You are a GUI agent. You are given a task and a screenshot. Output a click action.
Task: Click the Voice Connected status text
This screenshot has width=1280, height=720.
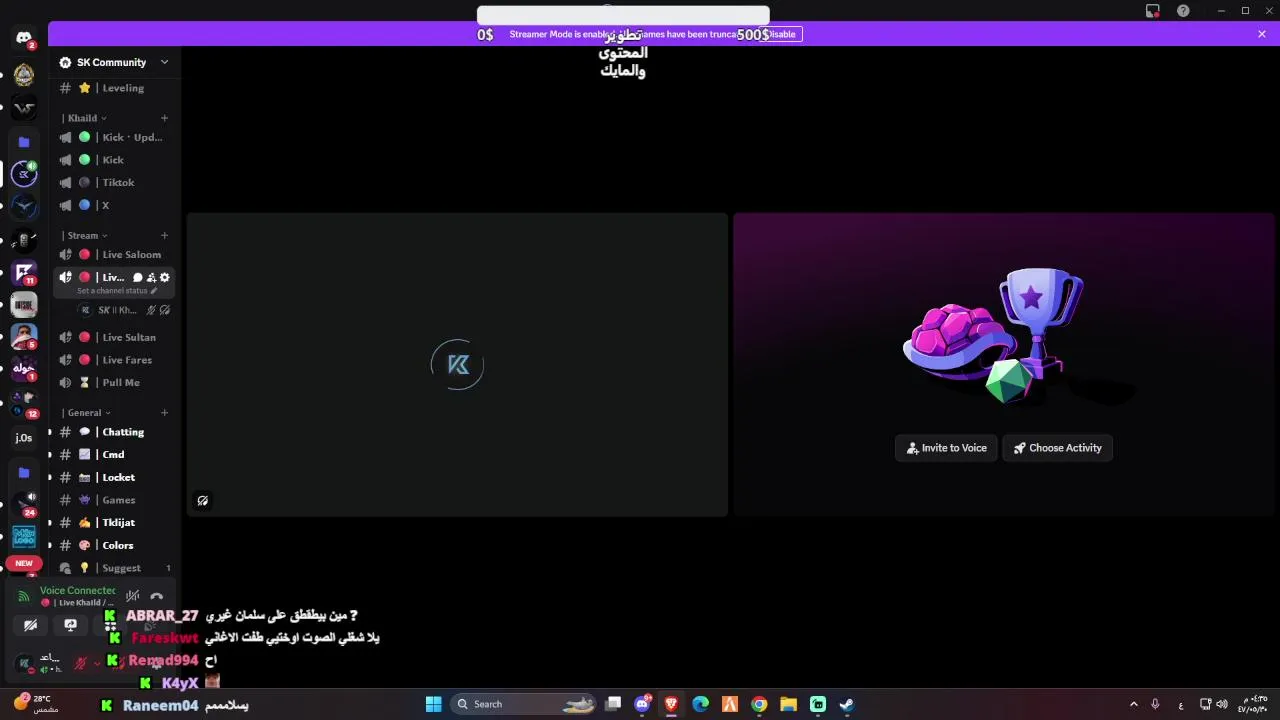(77, 591)
